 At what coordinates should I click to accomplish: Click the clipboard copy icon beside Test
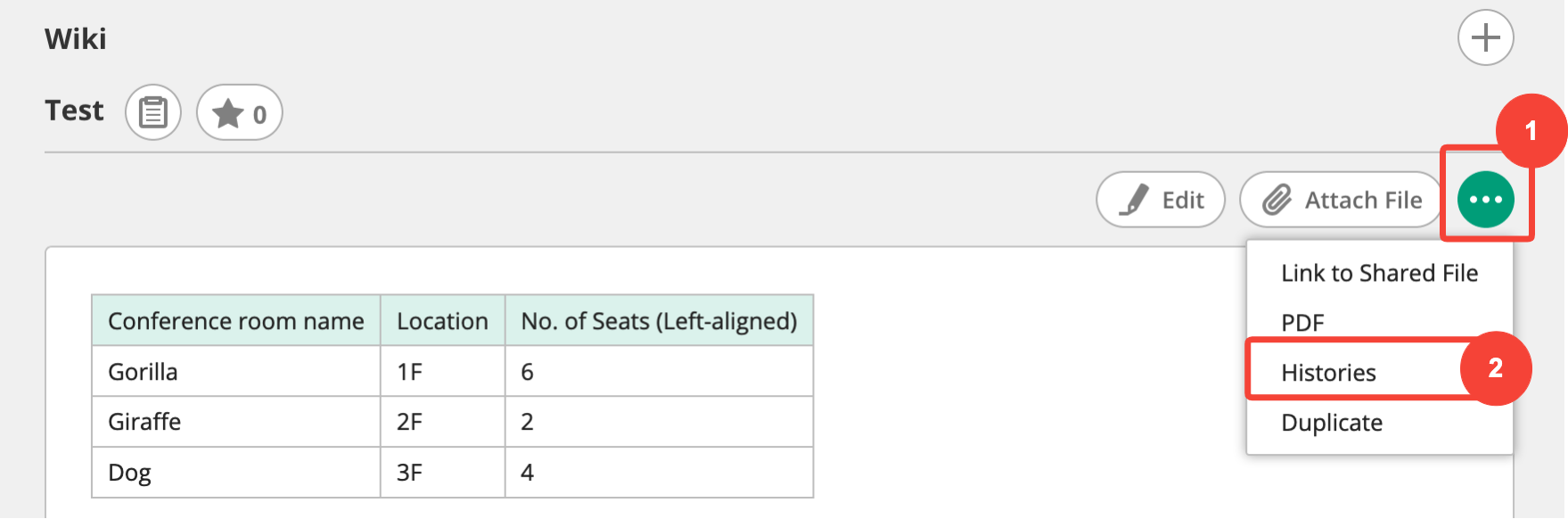coord(153,112)
